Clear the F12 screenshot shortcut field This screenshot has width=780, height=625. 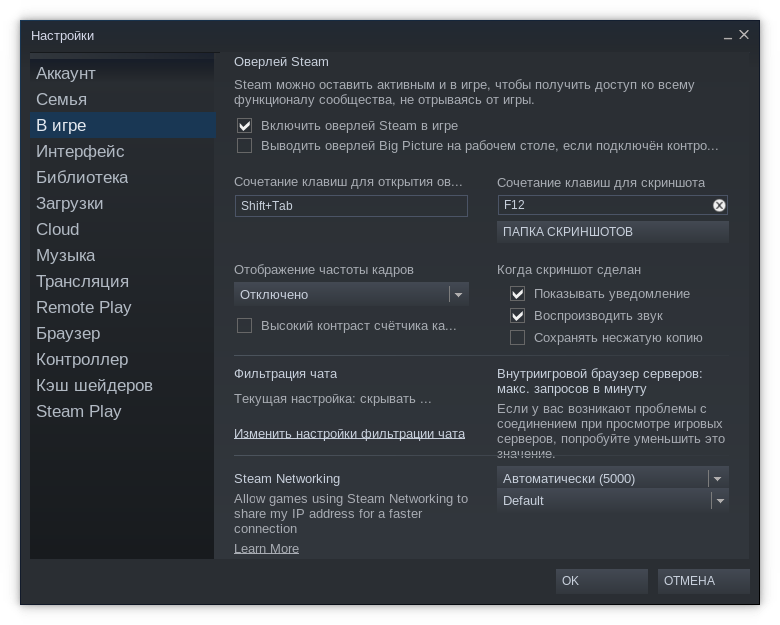[719, 205]
